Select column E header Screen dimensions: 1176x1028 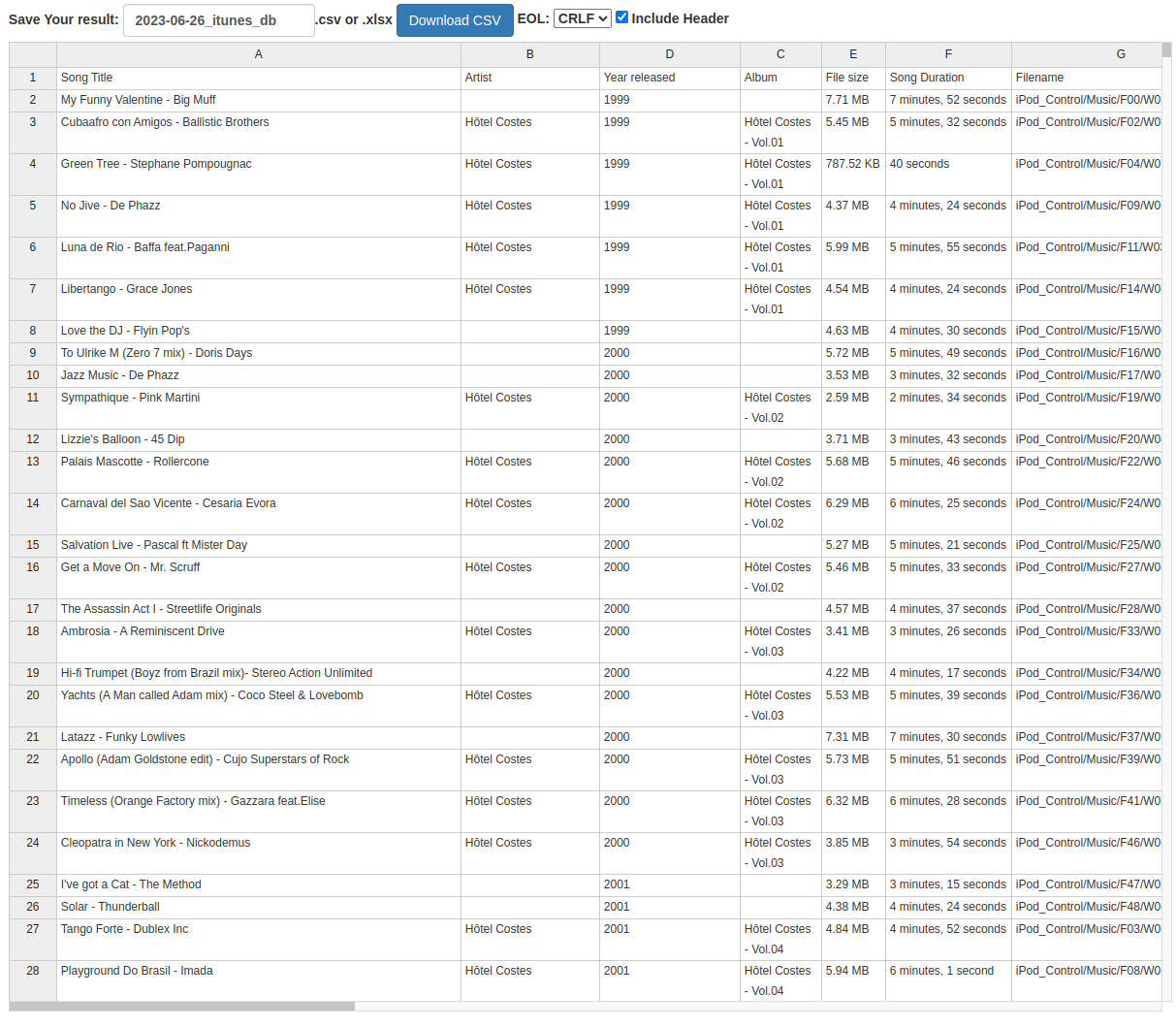pyautogui.click(x=853, y=54)
